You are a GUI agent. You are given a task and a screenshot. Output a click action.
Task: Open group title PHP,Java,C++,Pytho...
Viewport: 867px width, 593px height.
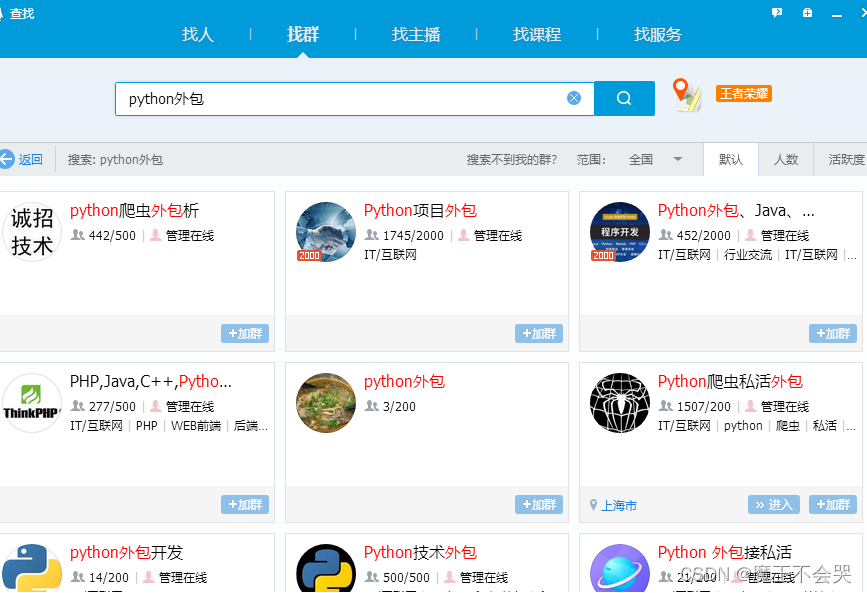[x=151, y=382]
